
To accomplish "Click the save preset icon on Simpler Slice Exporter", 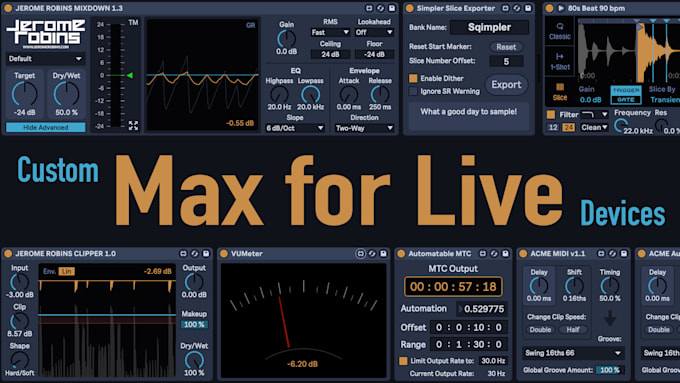I will click(x=528, y=8).
